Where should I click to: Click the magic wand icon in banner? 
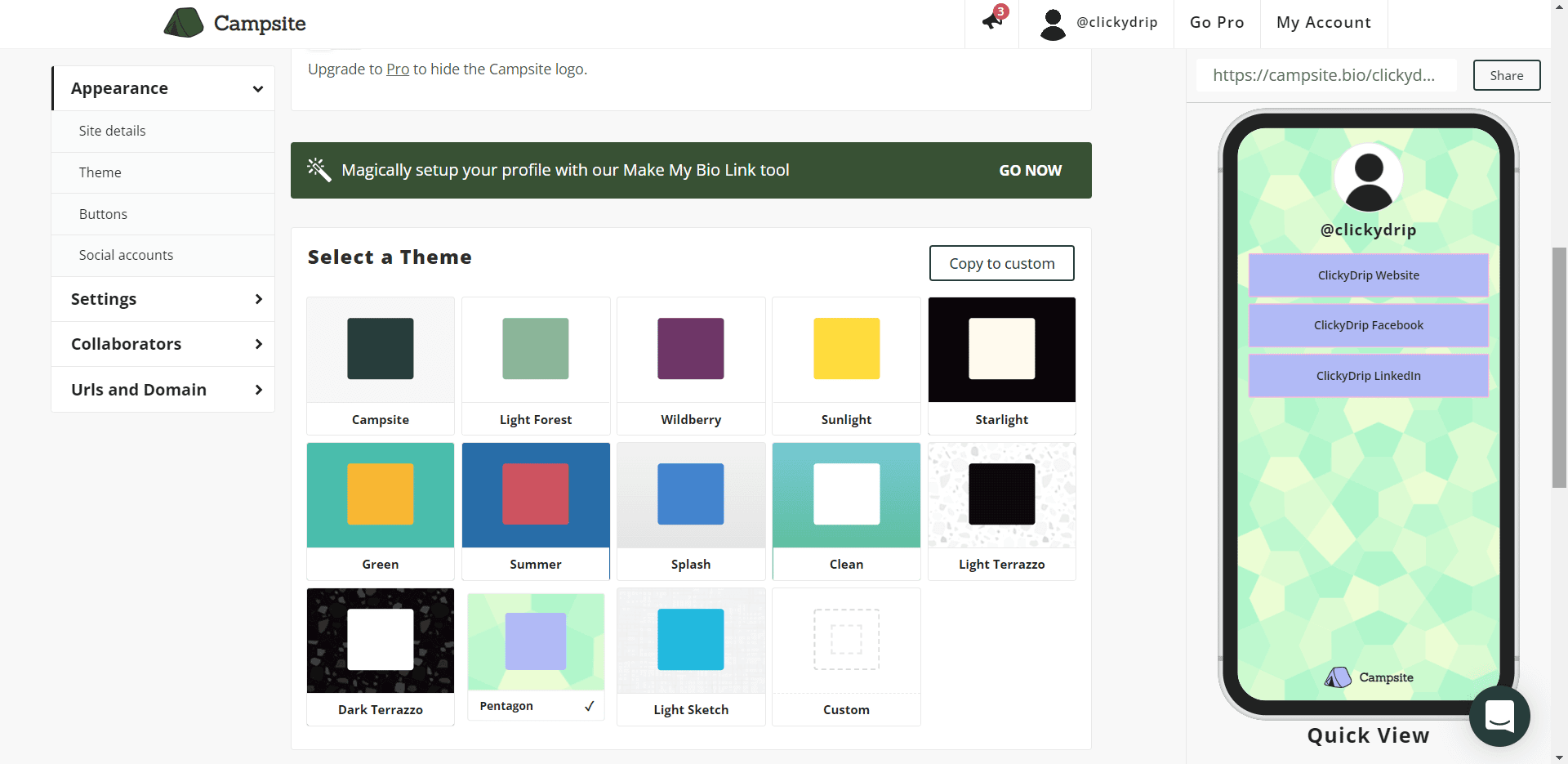[x=318, y=170]
